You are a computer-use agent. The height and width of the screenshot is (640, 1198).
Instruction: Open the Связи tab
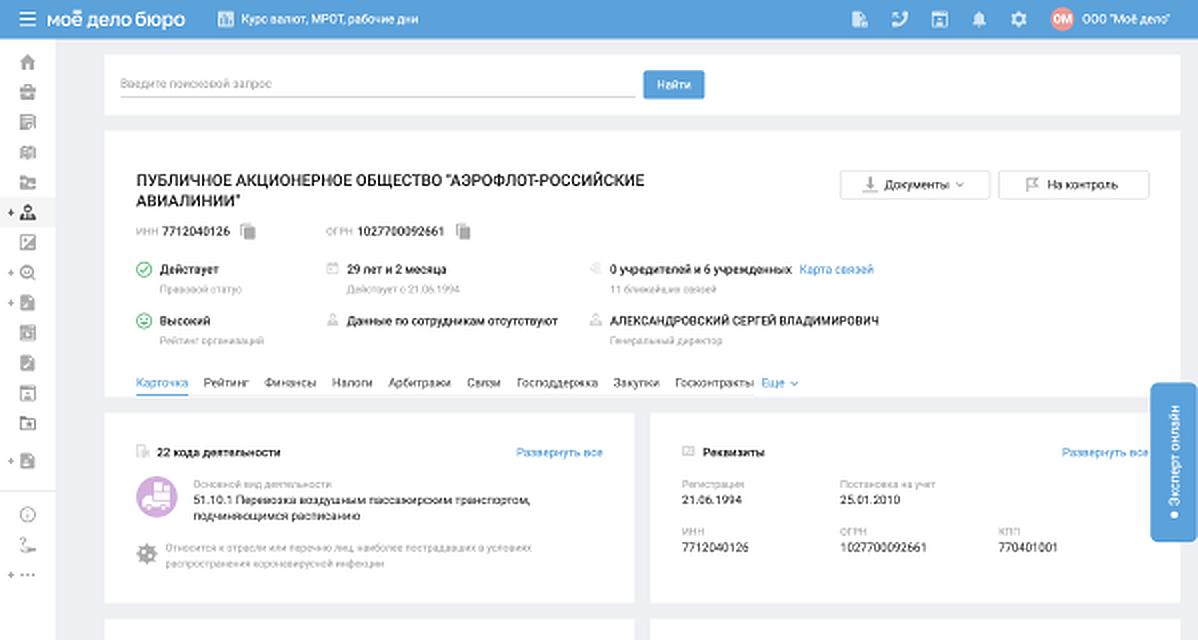[x=484, y=383]
